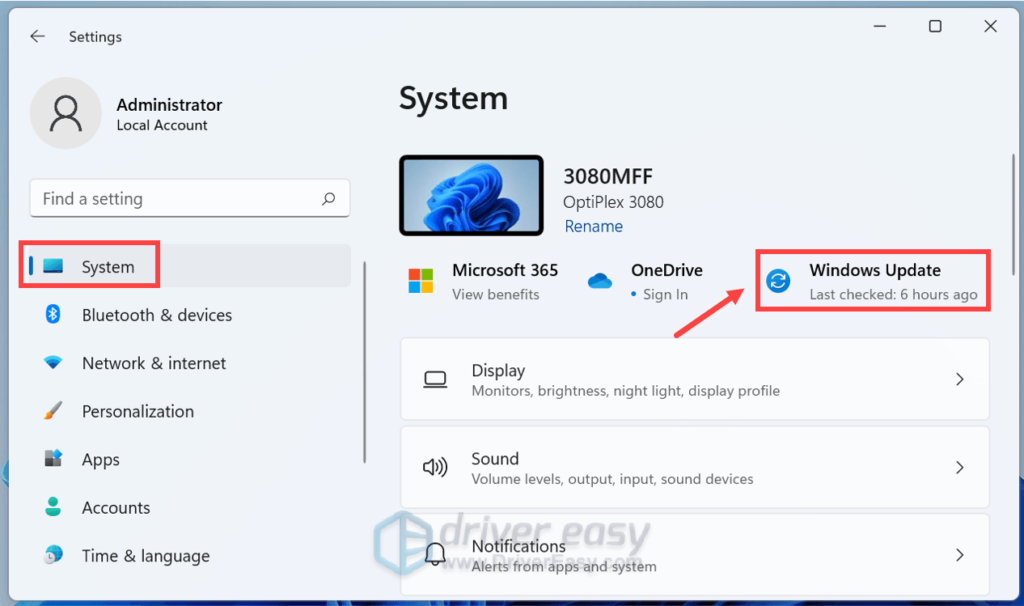Click the Administrator profile avatar icon
The image size is (1024, 606).
tap(66, 114)
